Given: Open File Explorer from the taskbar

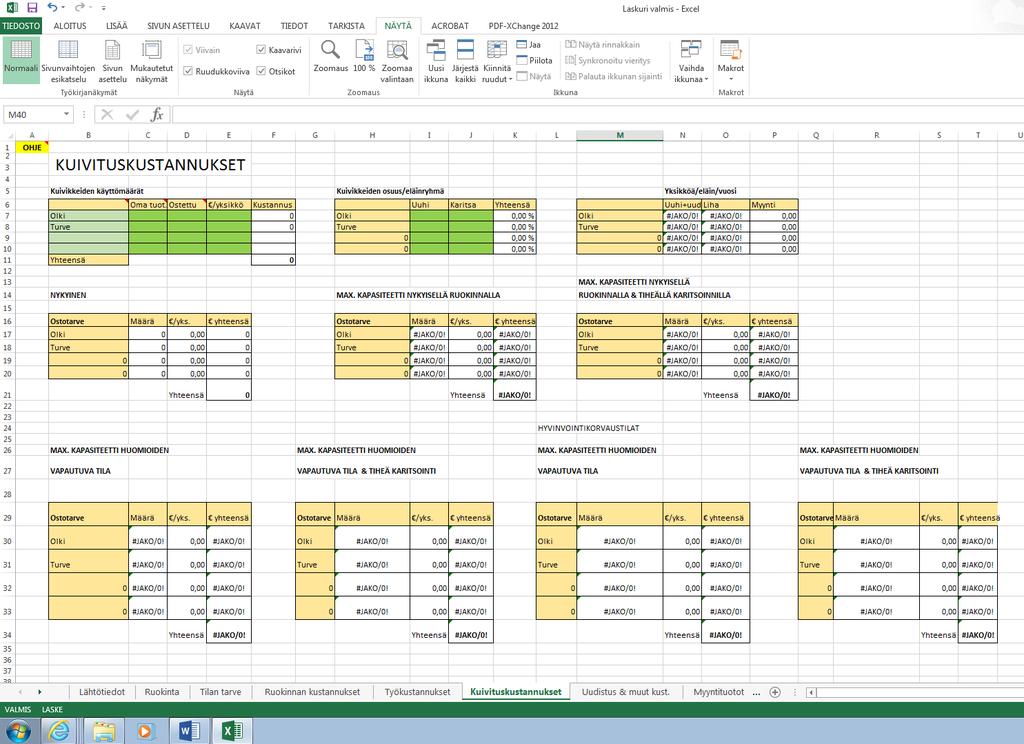Looking at the screenshot, I should pyautogui.click(x=103, y=730).
